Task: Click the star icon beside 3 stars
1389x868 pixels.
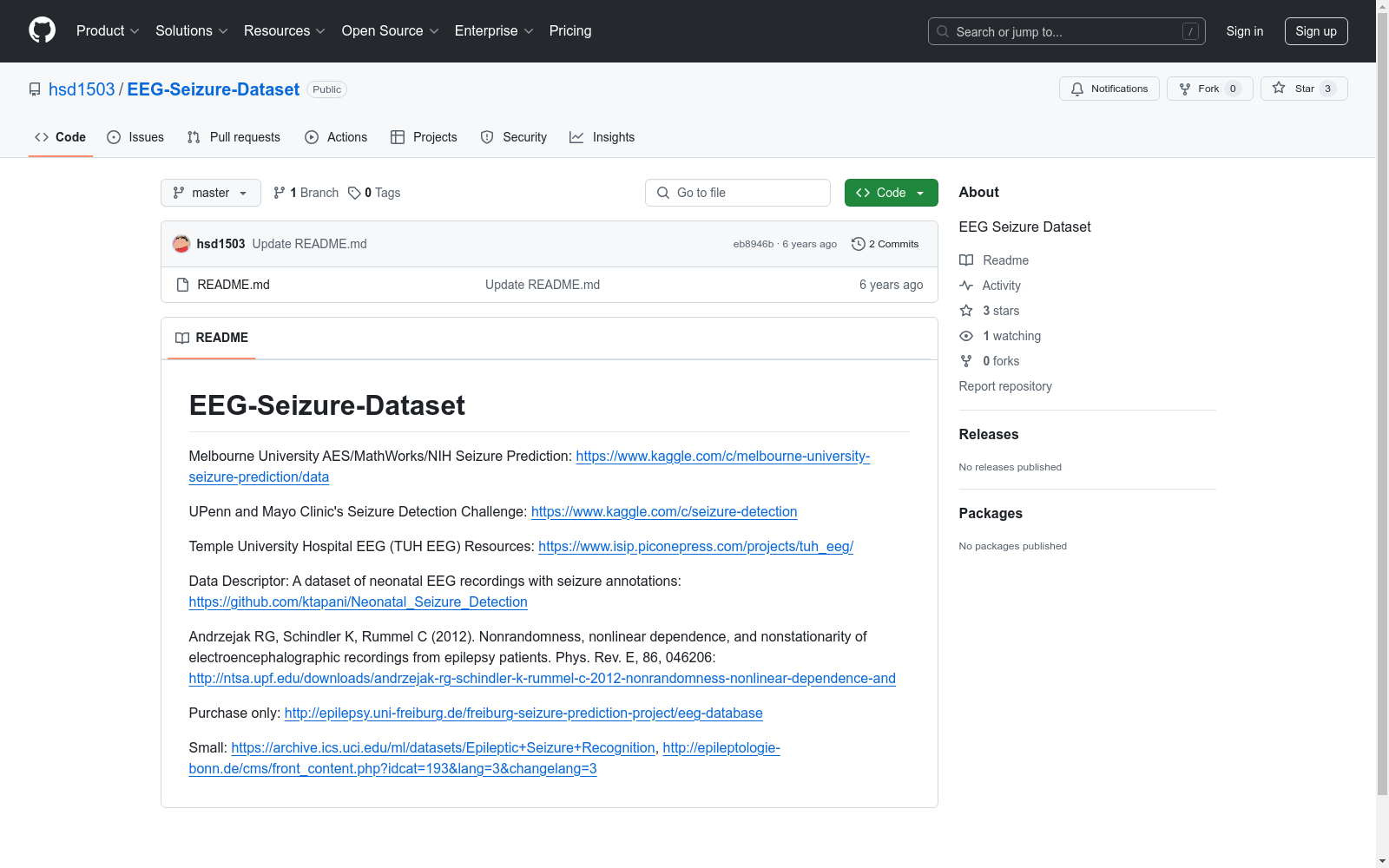Action: (966, 311)
